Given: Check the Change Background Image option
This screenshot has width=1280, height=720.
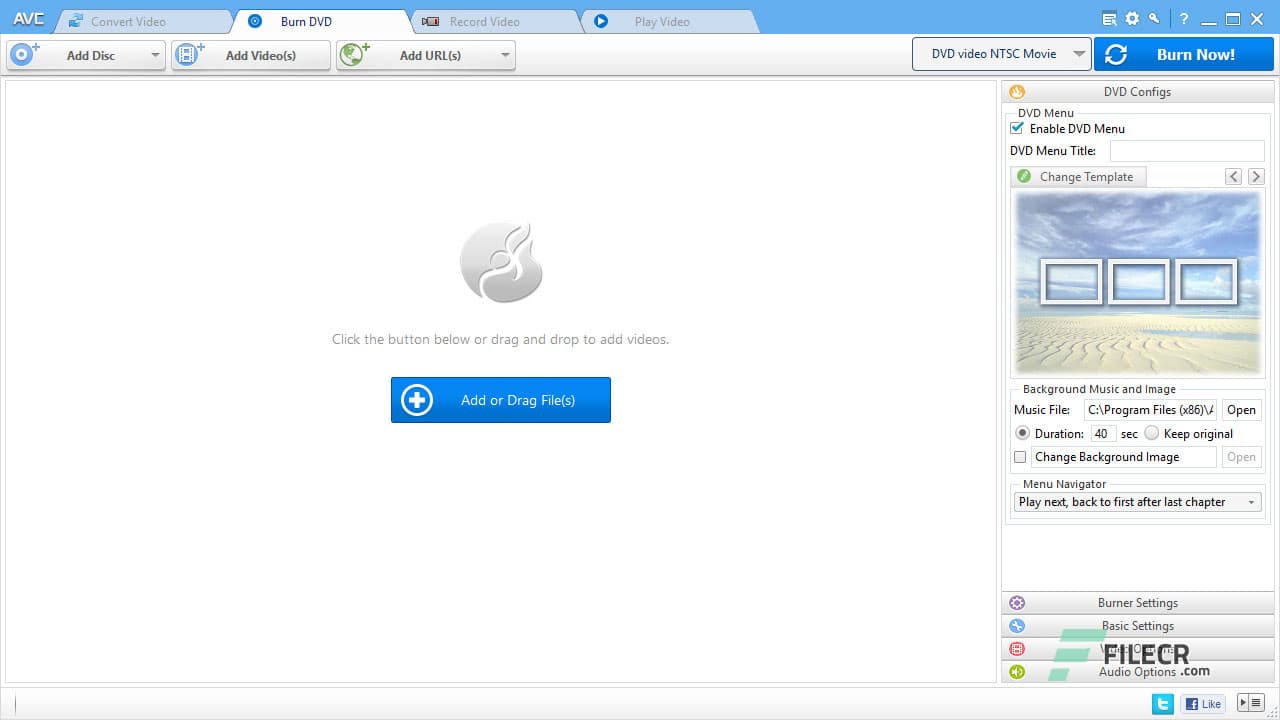Looking at the screenshot, I should point(1019,457).
